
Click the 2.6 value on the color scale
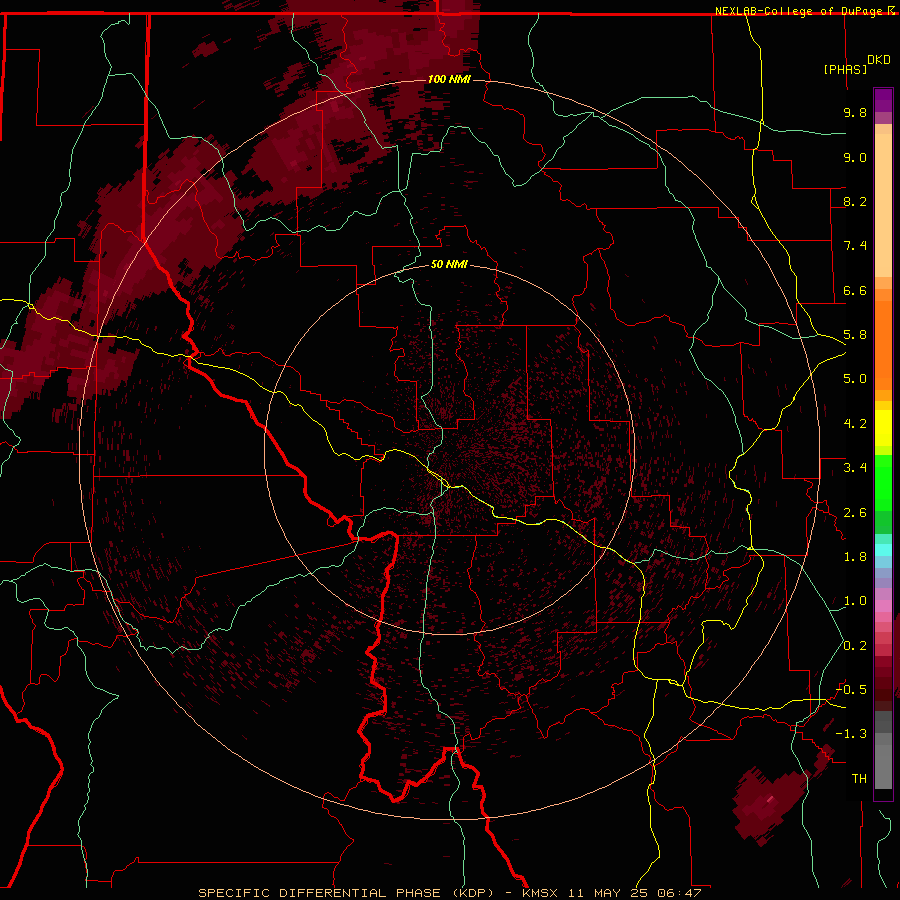click(855, 512)
